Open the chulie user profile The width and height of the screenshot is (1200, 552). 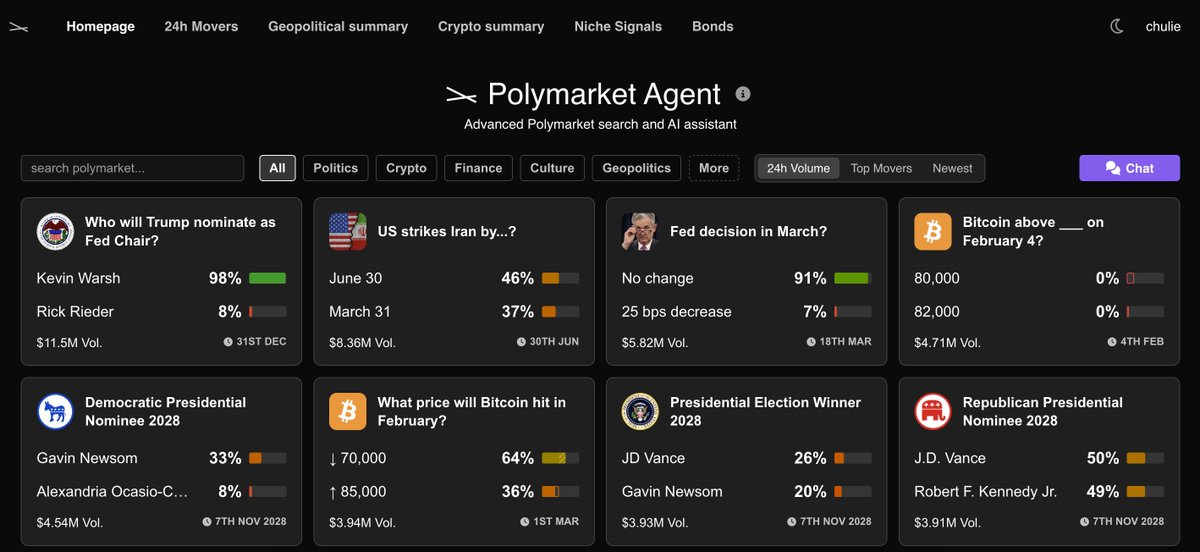pos(1163,27)
